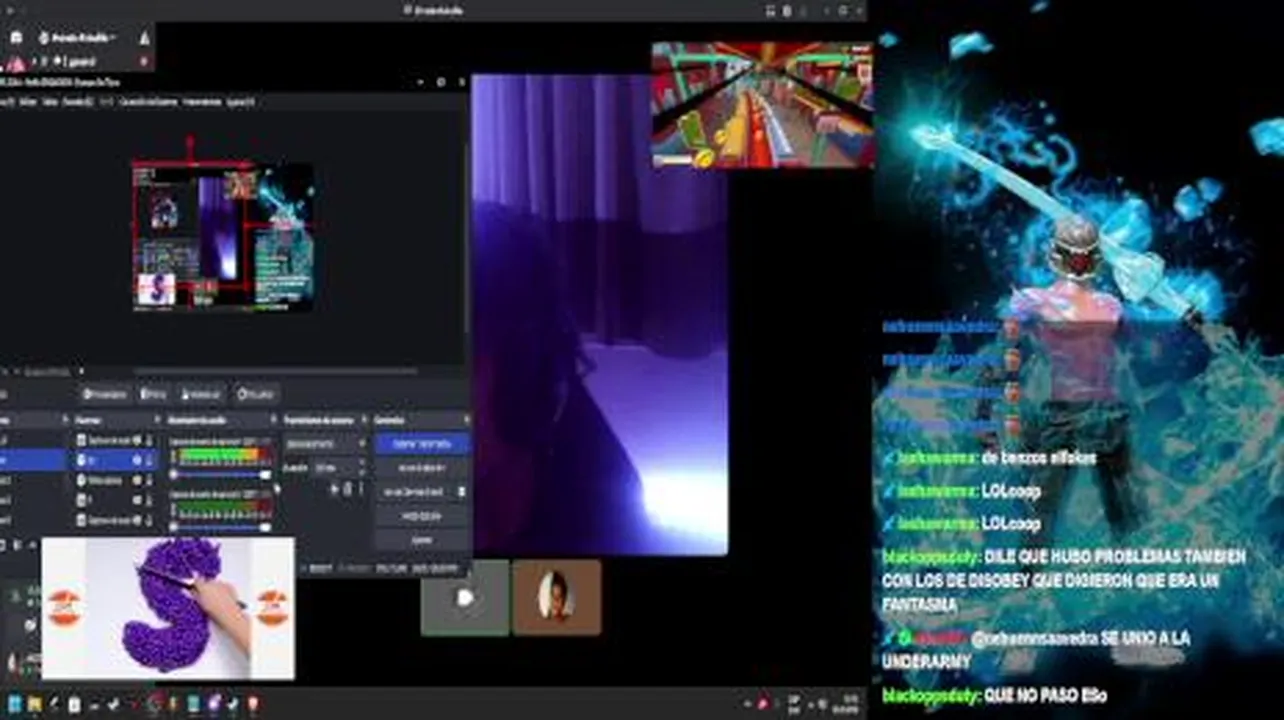
Task: Undock the Fuentes panel using its header icon
Action: [157, 420]
